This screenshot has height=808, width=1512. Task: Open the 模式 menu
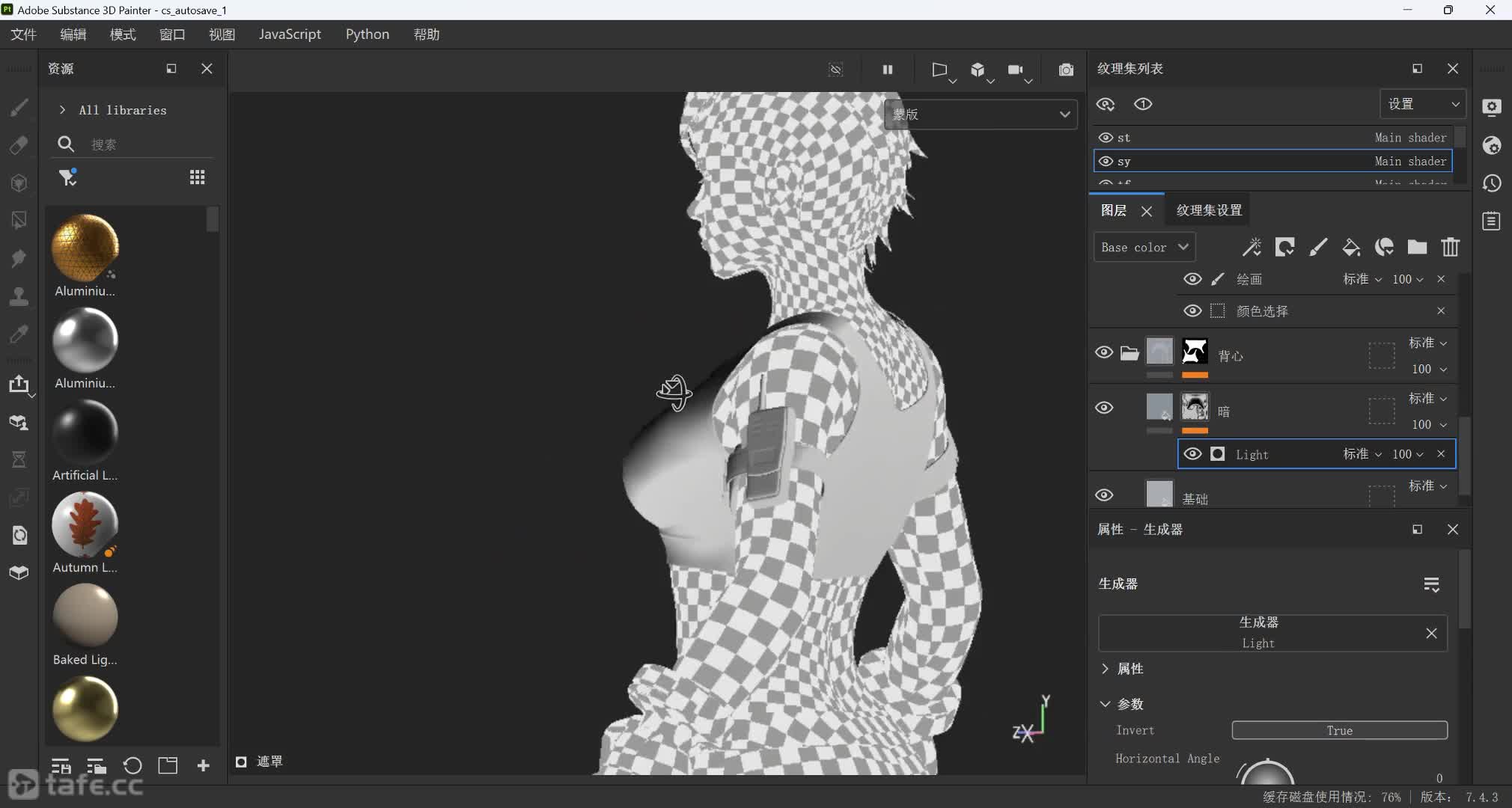click(x=123, y=34)
